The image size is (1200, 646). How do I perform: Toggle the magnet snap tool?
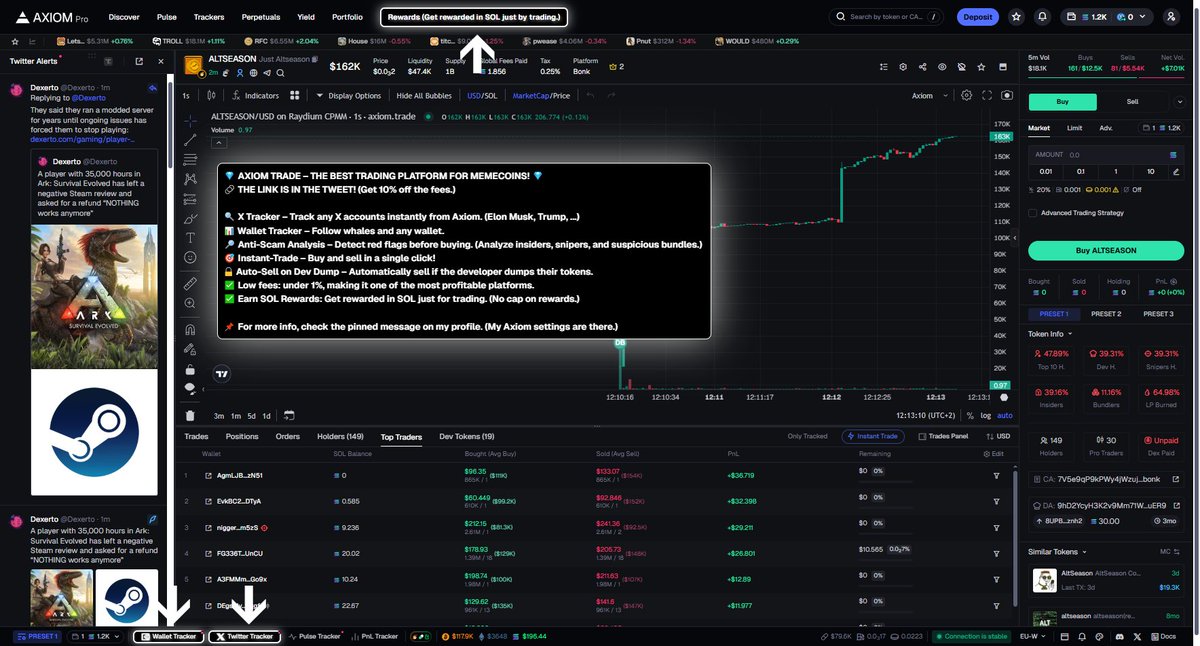pos(190,329)
